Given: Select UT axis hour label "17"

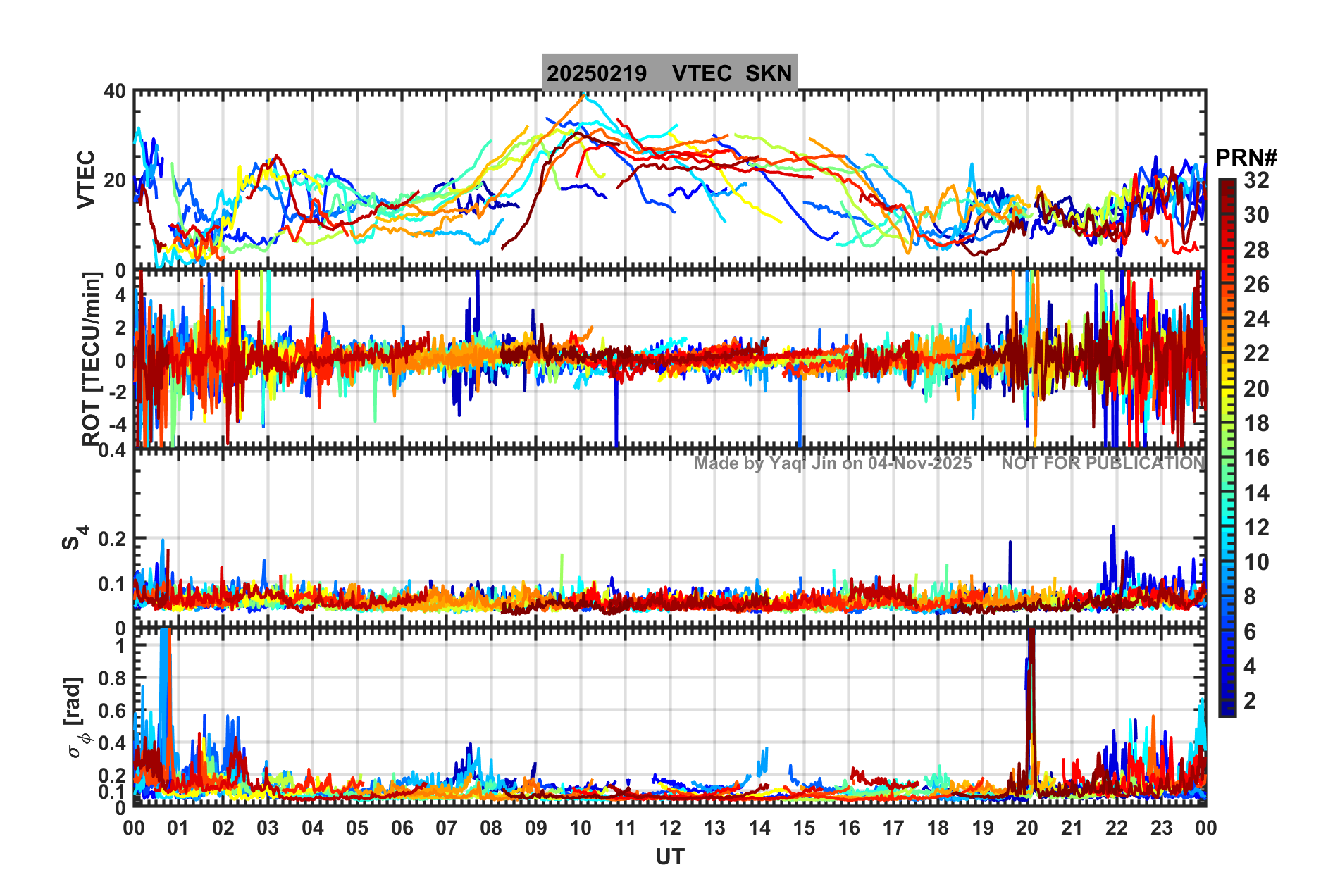Looking at the screenshot, I should tap(893, 828).
